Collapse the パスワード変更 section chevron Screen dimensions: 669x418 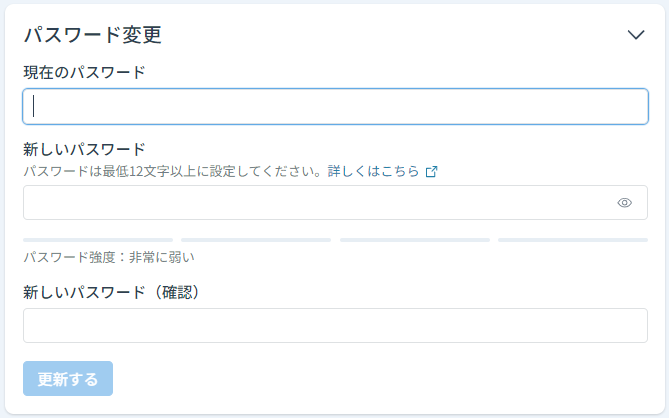(x=636, y=35)
